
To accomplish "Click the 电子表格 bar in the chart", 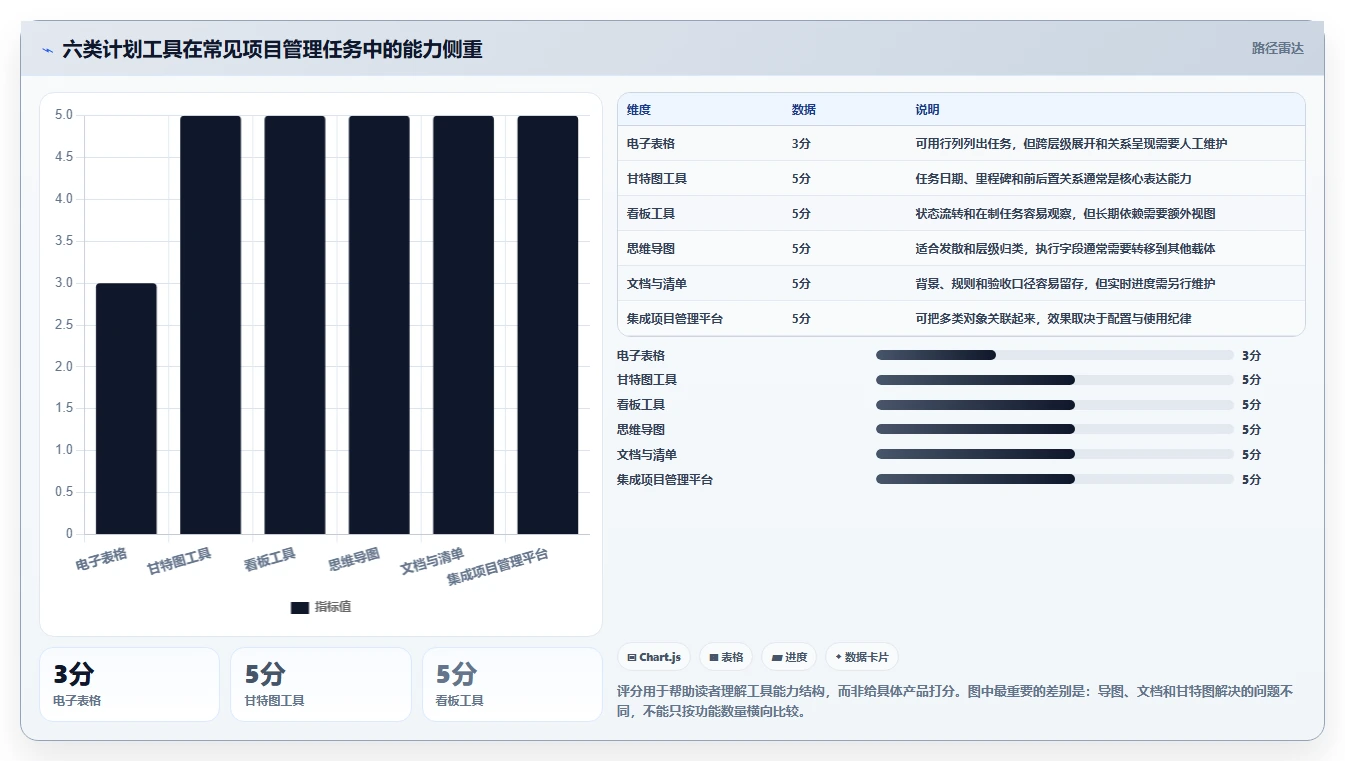I will pos(126,409).
